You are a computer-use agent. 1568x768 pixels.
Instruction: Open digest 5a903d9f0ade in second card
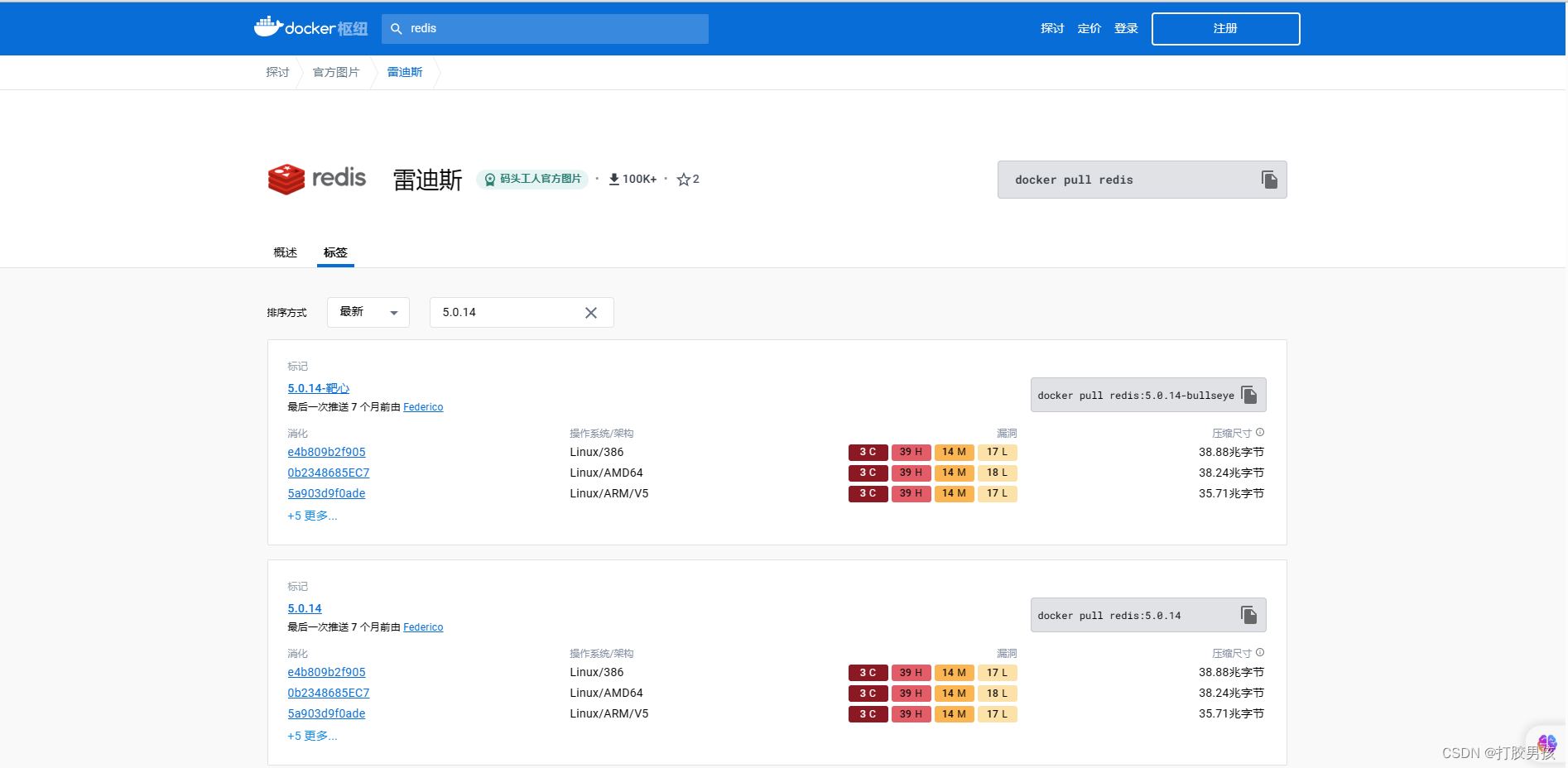pos(326,713)
